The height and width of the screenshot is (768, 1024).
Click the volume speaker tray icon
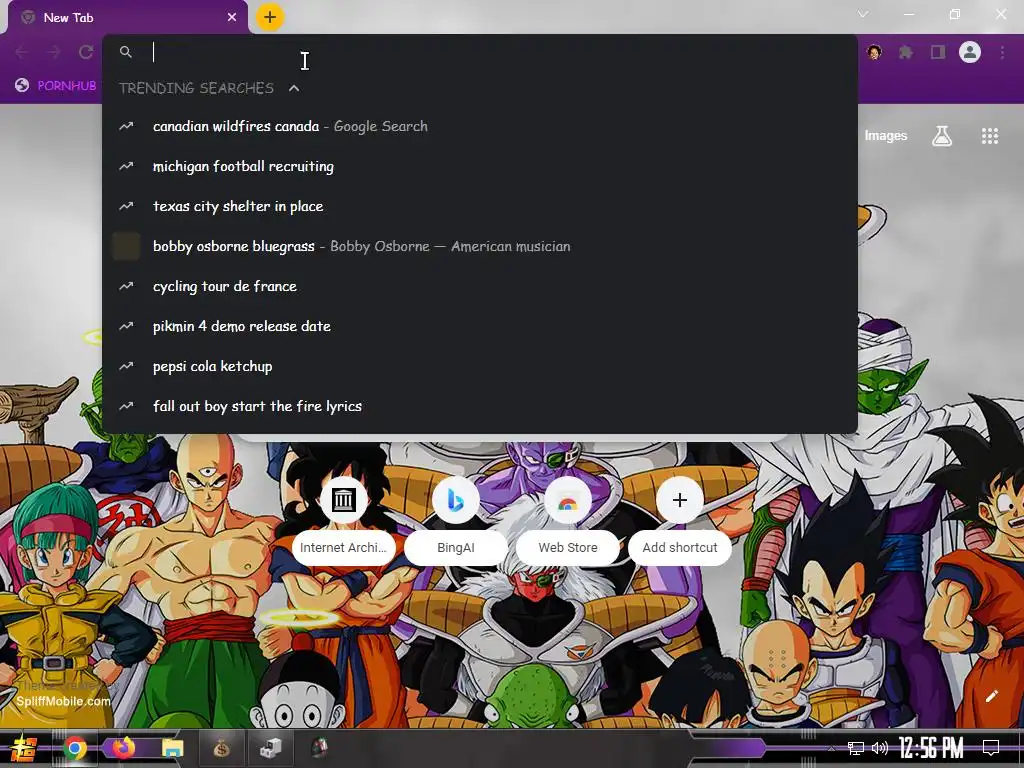click(880, 748)
